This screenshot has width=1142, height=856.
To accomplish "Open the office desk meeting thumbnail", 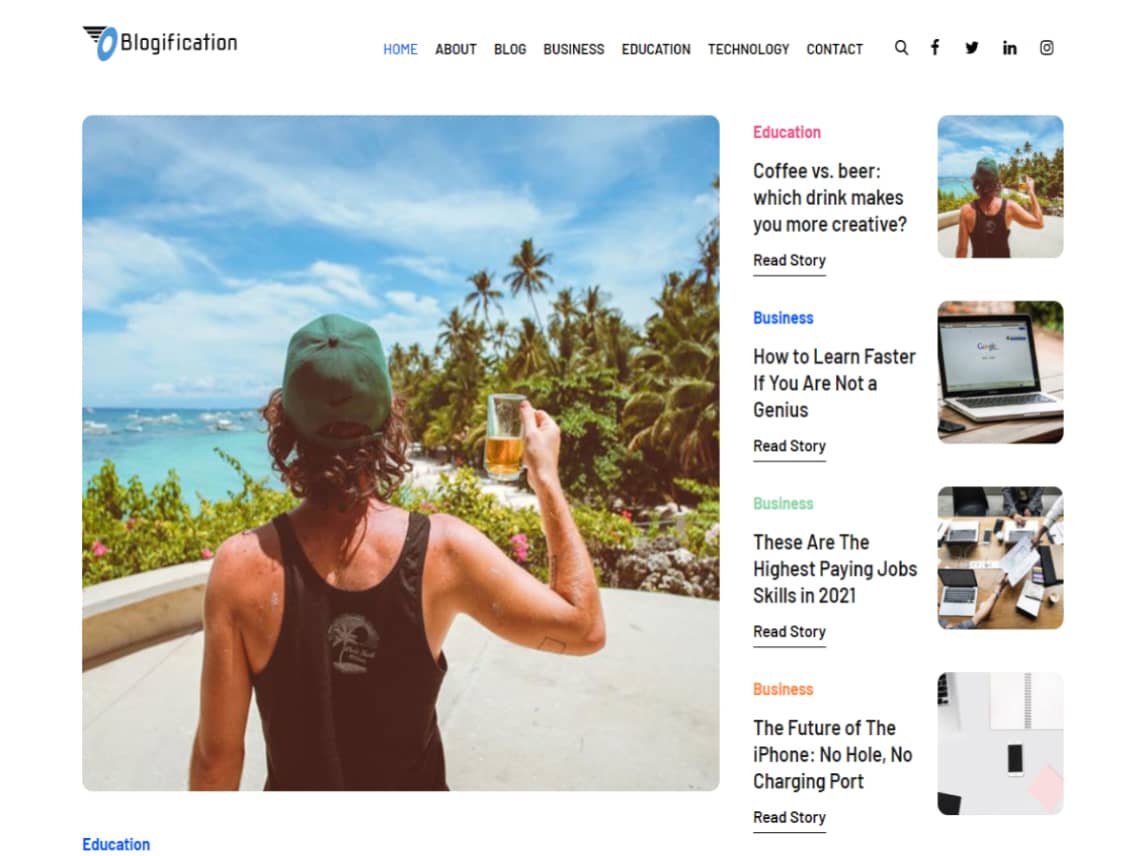I will [1000, 558].
